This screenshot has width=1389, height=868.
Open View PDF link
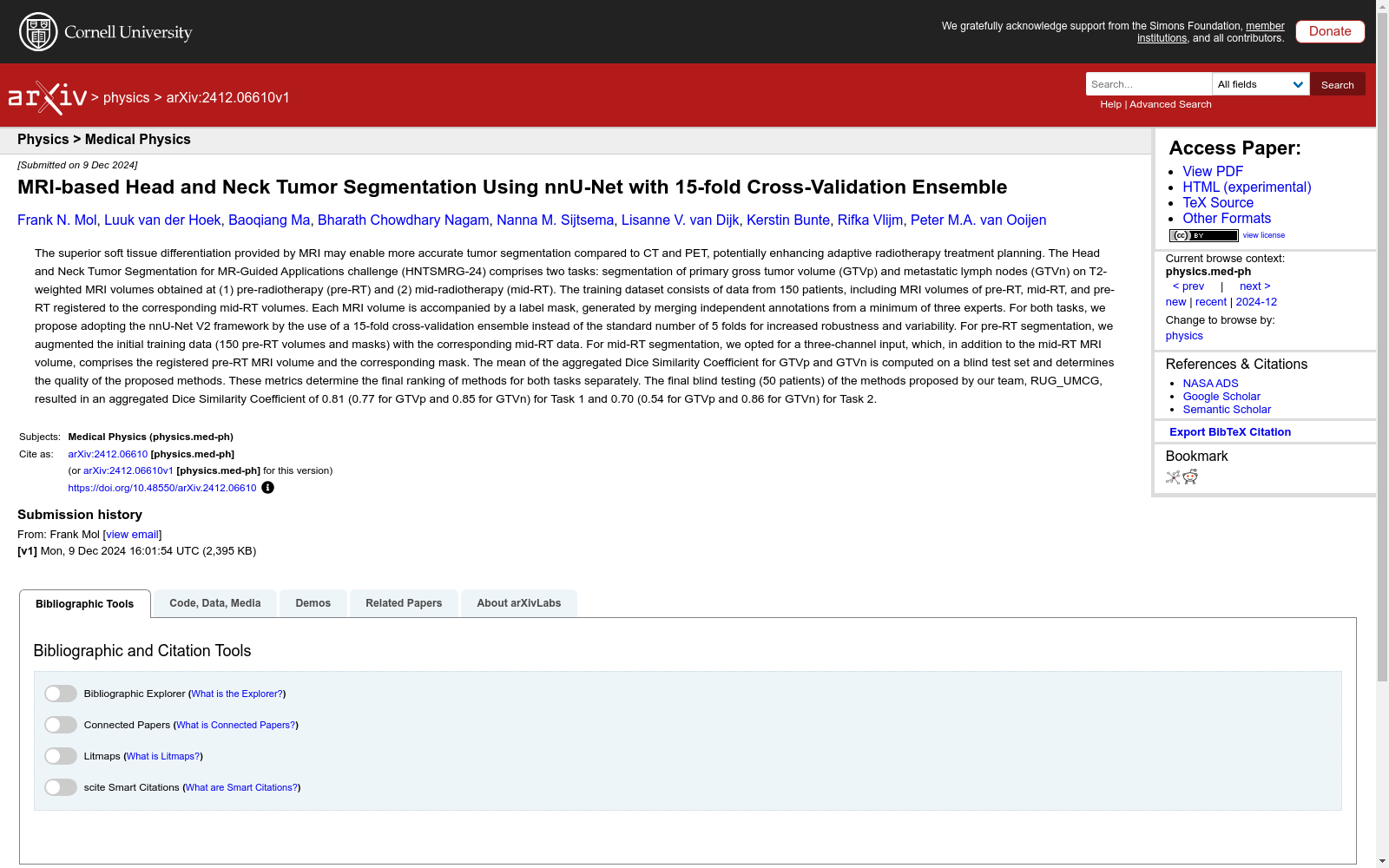[x=1213, y=172]
